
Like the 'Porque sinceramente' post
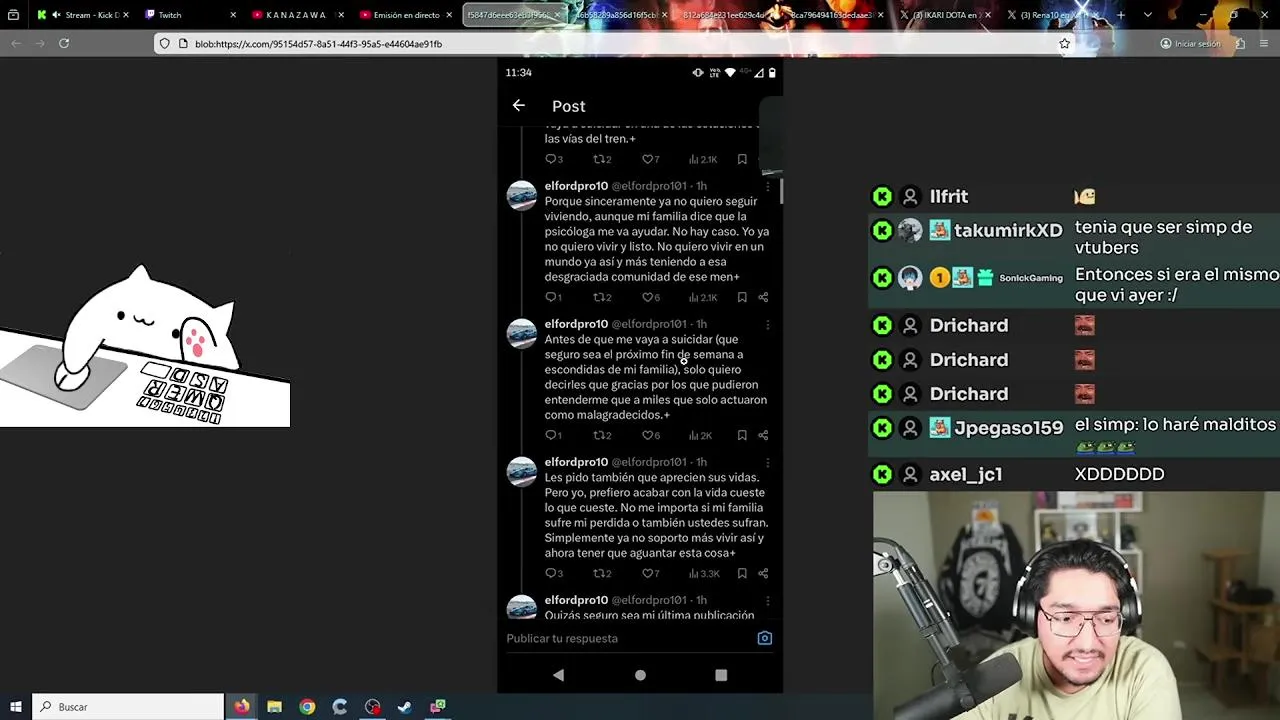[x=650, y=297]
